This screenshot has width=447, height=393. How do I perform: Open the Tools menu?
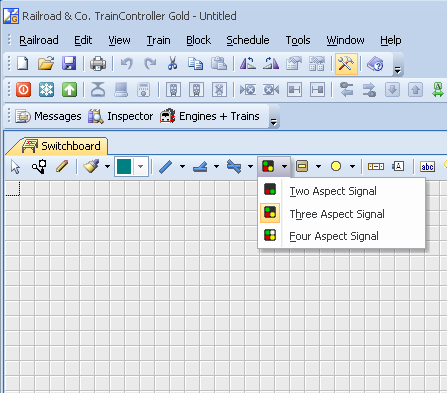(x=298, y=40)
